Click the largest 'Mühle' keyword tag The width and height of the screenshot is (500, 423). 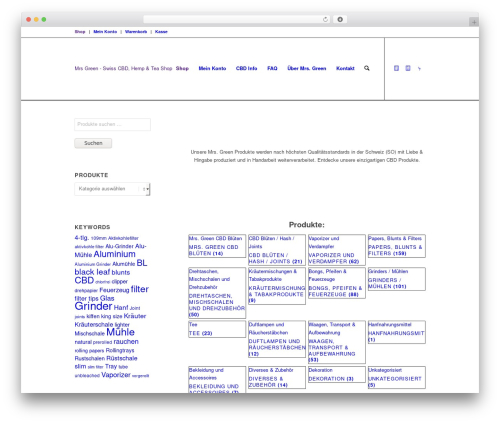pyautogui.click(x=120, y=332)
